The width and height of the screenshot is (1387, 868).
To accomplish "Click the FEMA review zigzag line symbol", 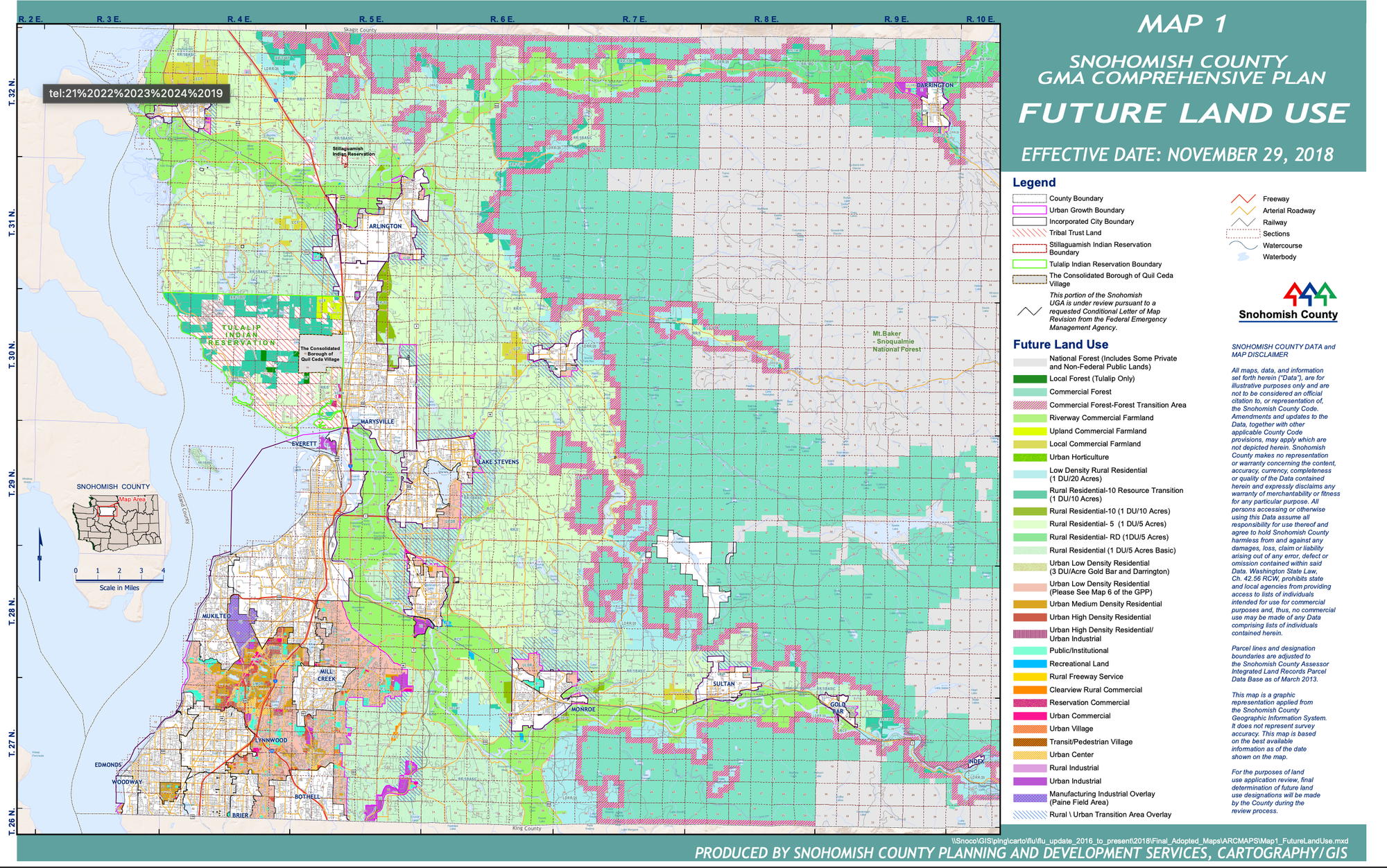I will click(1029, 311).
